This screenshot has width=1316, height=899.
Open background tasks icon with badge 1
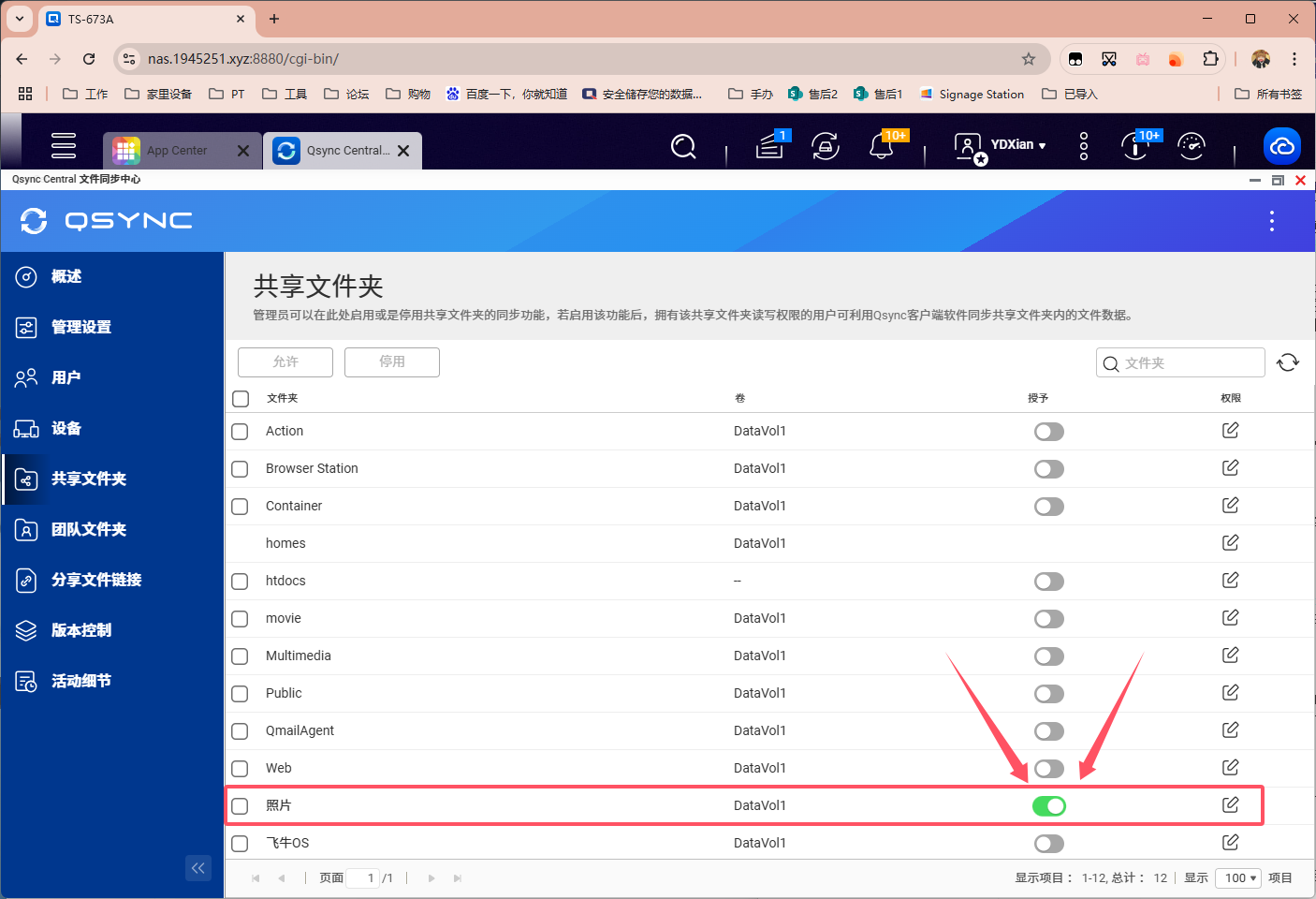click(770, 145)
